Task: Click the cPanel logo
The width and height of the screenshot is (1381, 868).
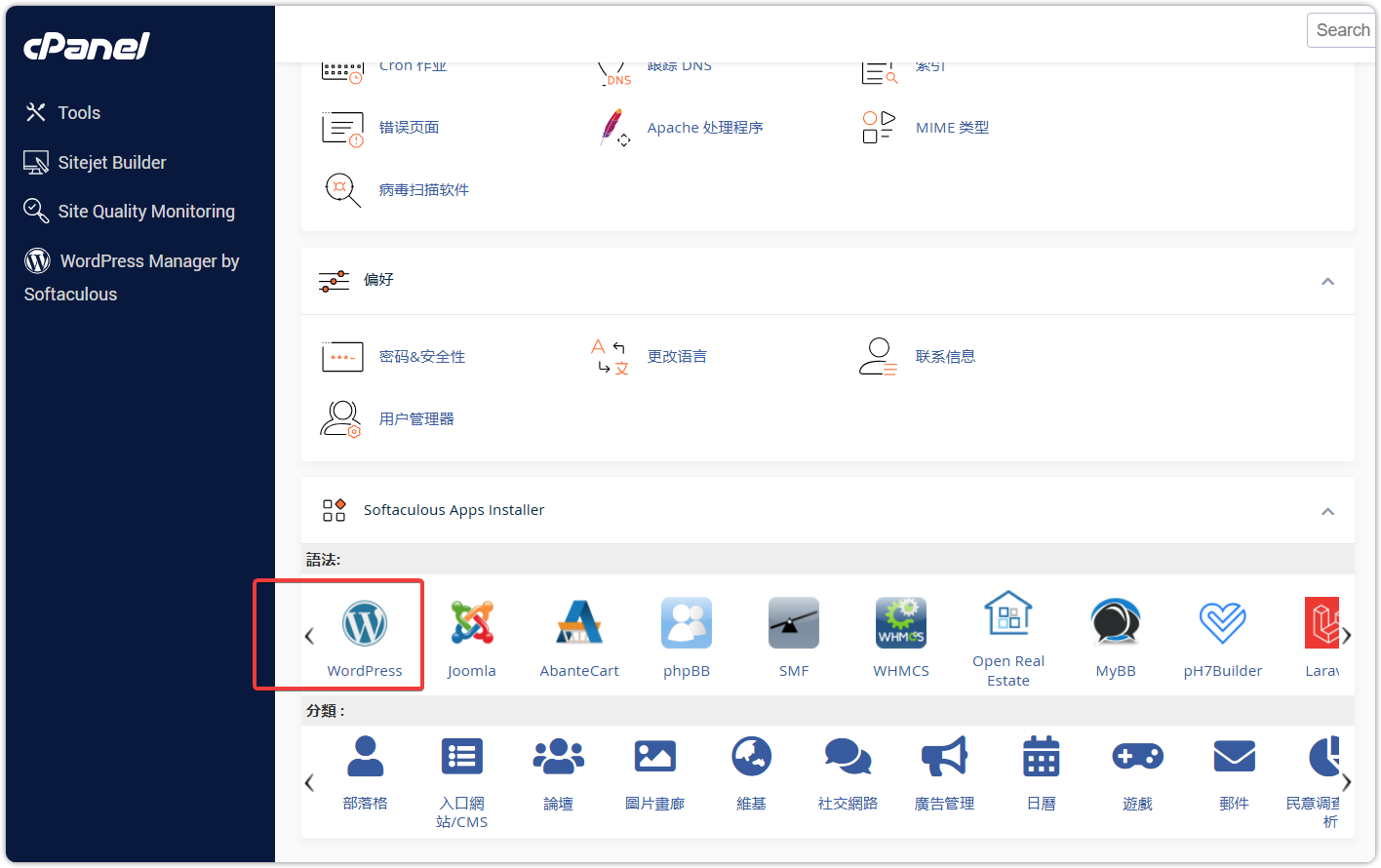Action: 86,46
